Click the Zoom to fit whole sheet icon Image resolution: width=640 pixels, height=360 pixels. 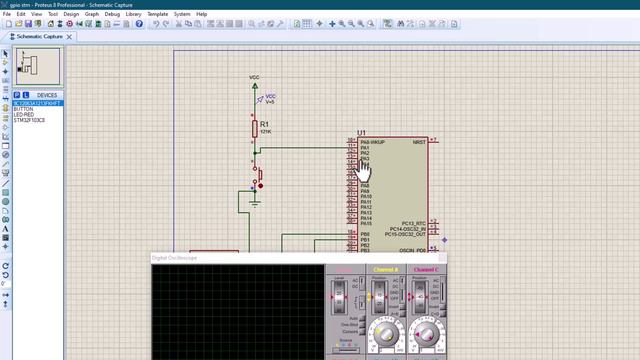click(x=361, y=24)
